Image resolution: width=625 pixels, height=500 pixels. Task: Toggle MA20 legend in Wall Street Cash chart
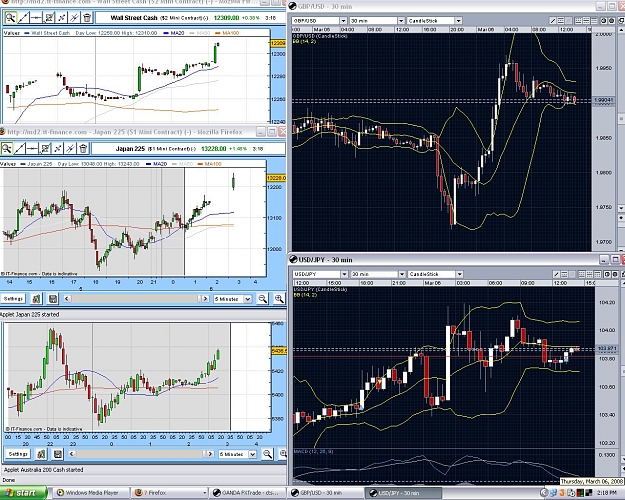pyautogui.click(x=174, y=33)
